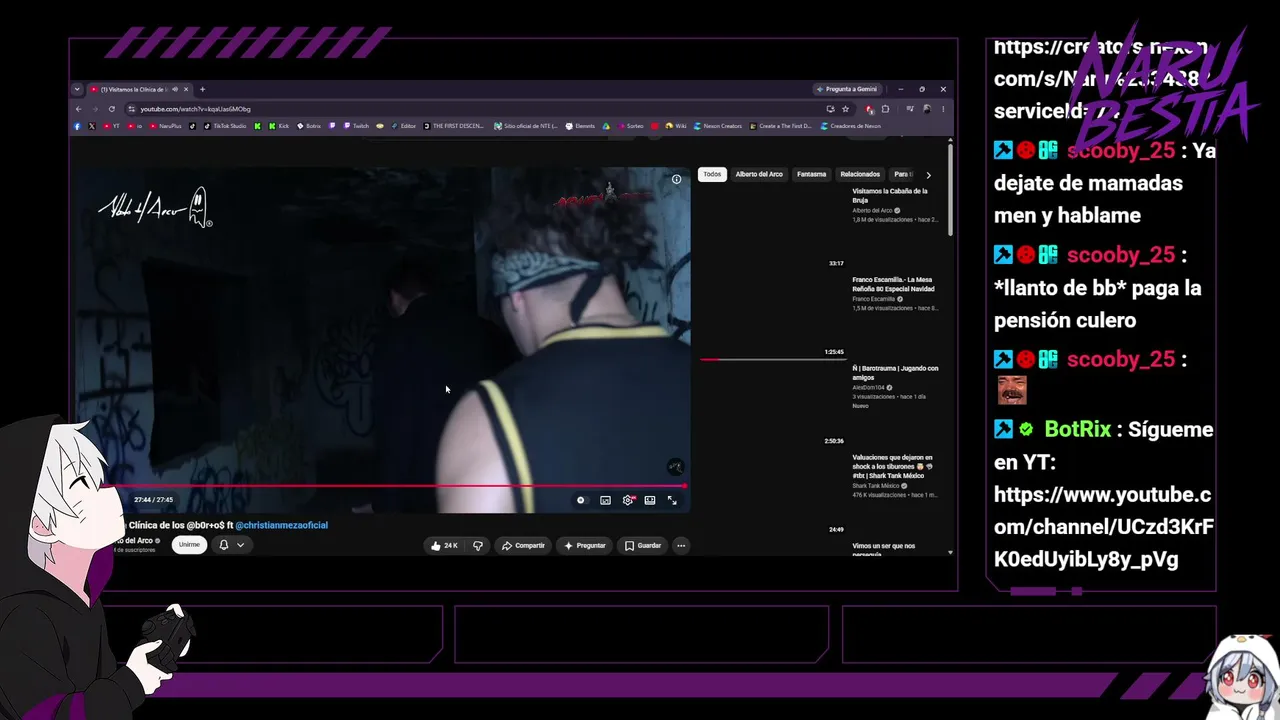Image resolution: width=1280 pixels, height=720 pixels.
Task: Open the Botrix bookmark
Action: point(309,126)
